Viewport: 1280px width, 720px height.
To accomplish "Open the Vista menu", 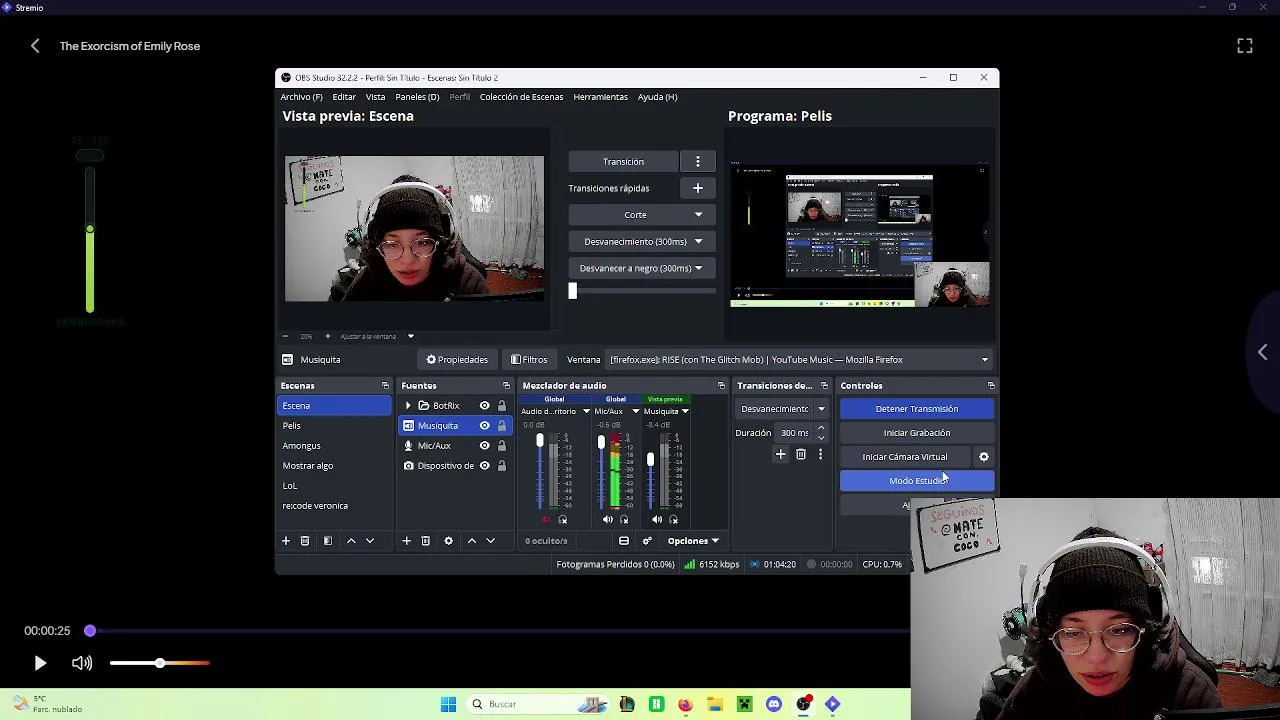I will (x=375, y=97).
